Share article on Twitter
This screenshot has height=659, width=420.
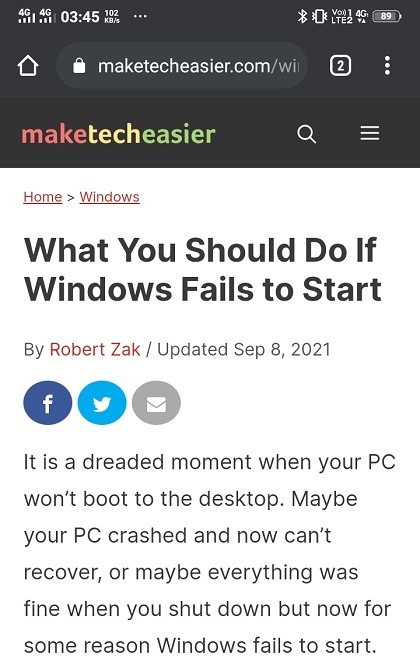click(x=102, y=403)
